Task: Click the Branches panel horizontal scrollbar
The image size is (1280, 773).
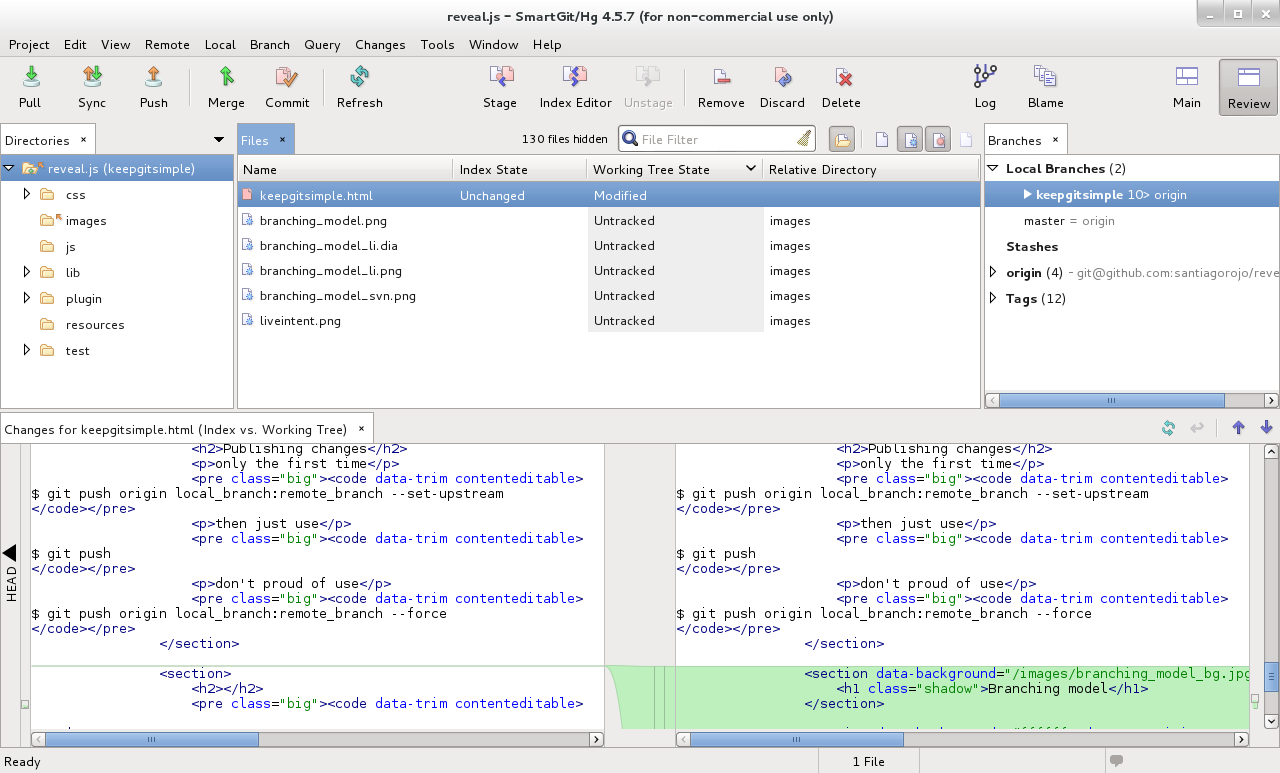Action: pyautogui.click(x=1132, y=400)
